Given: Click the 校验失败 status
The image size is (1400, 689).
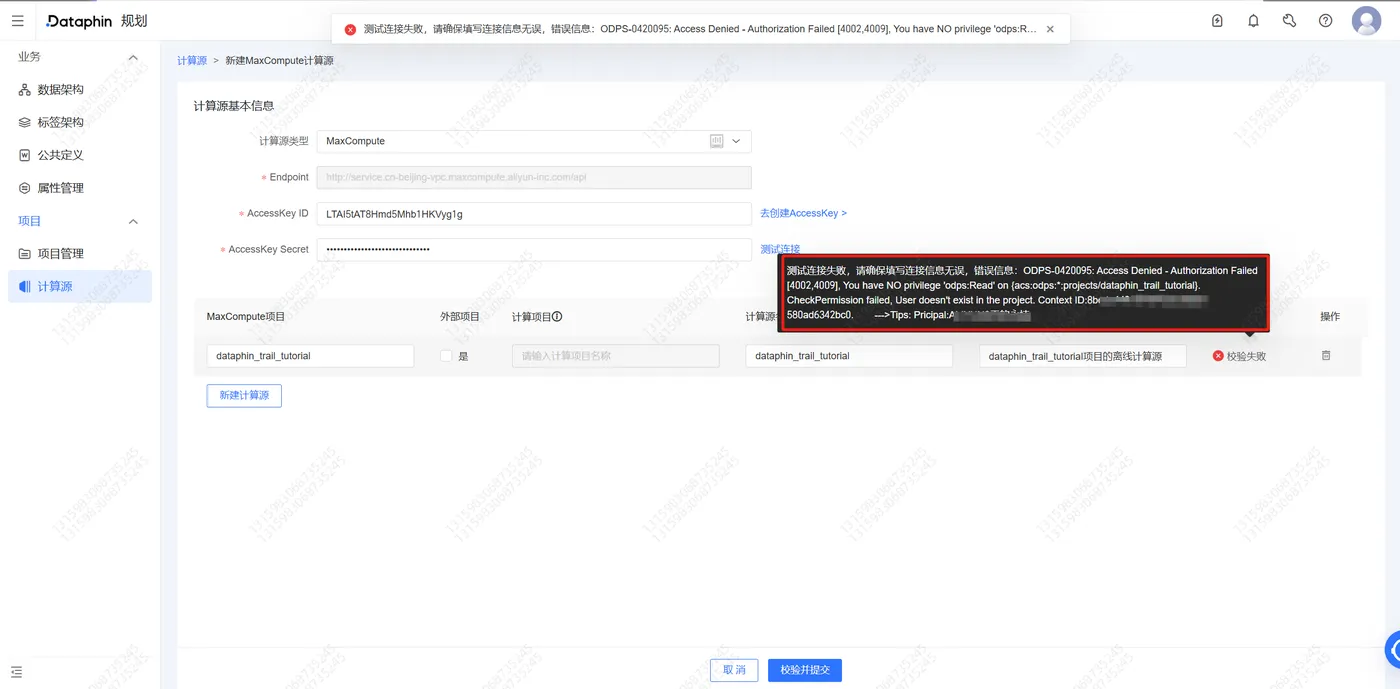Looking at the screenshot, I should coord(1240,356).
